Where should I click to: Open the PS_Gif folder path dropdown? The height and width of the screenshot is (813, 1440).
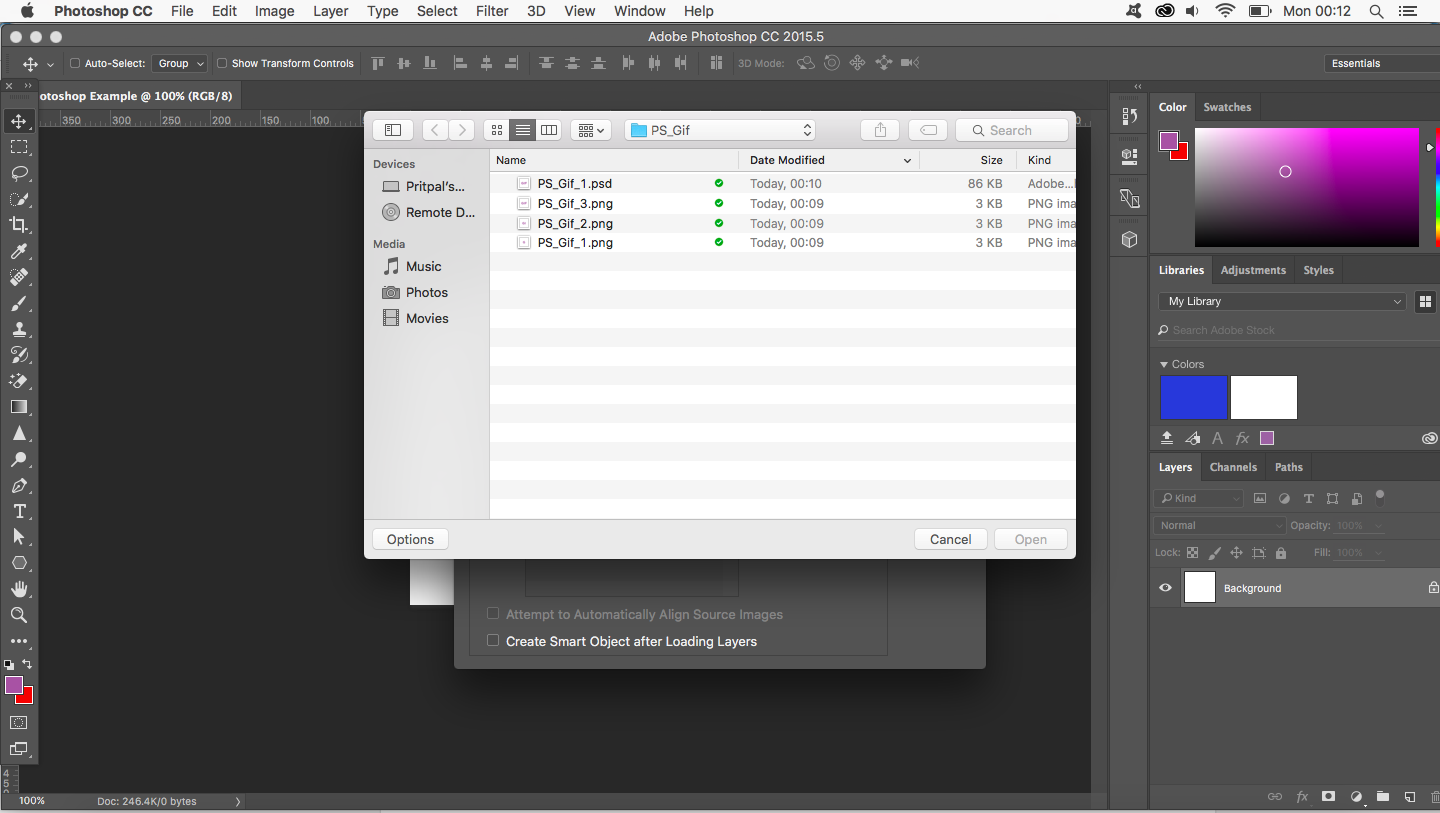tap(720, 130)
